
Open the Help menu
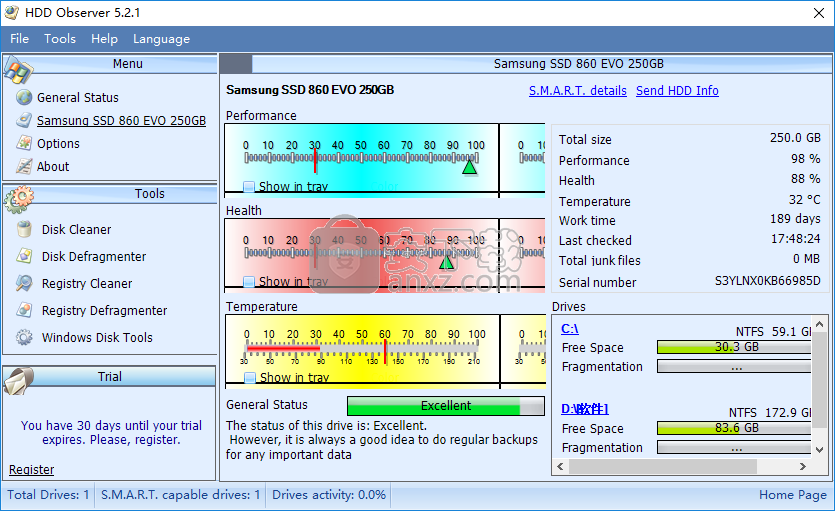(104, 39)
